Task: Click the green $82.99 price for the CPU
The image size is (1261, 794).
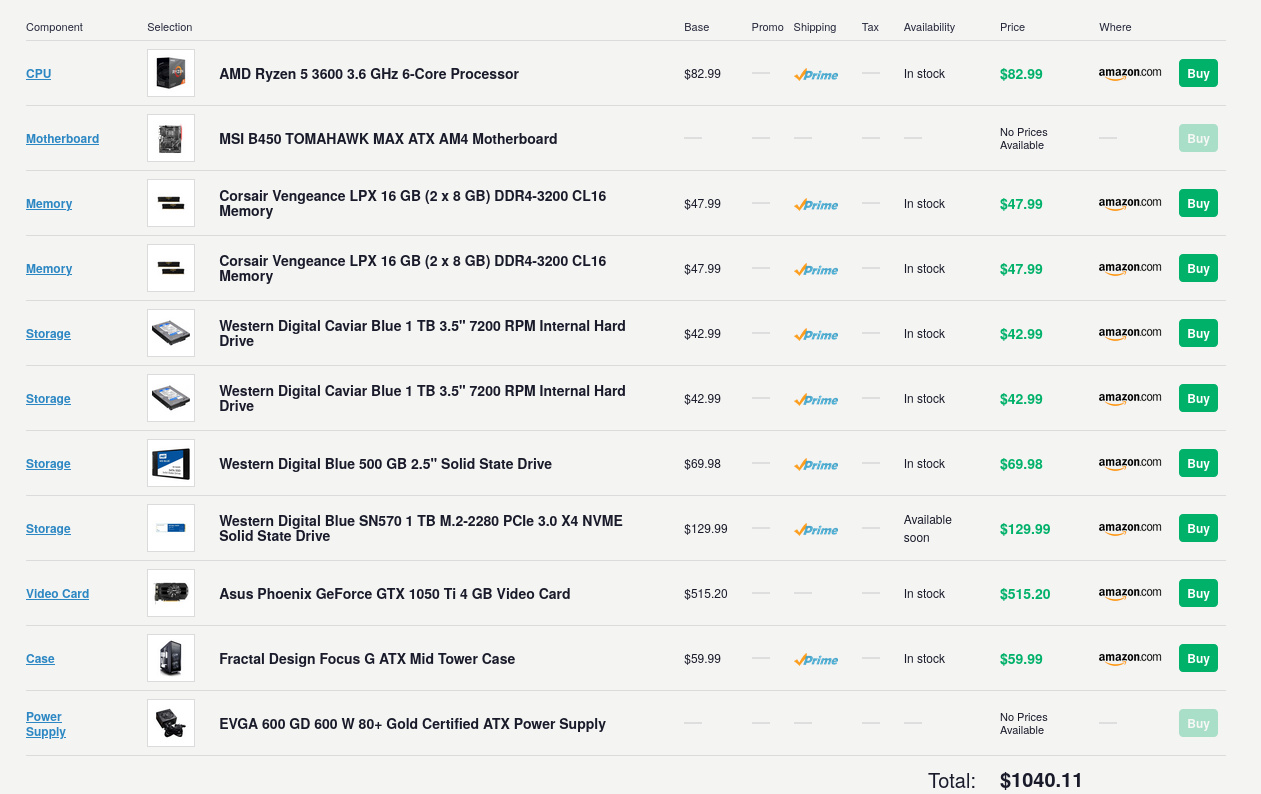Action: [x=1021, y=74]
